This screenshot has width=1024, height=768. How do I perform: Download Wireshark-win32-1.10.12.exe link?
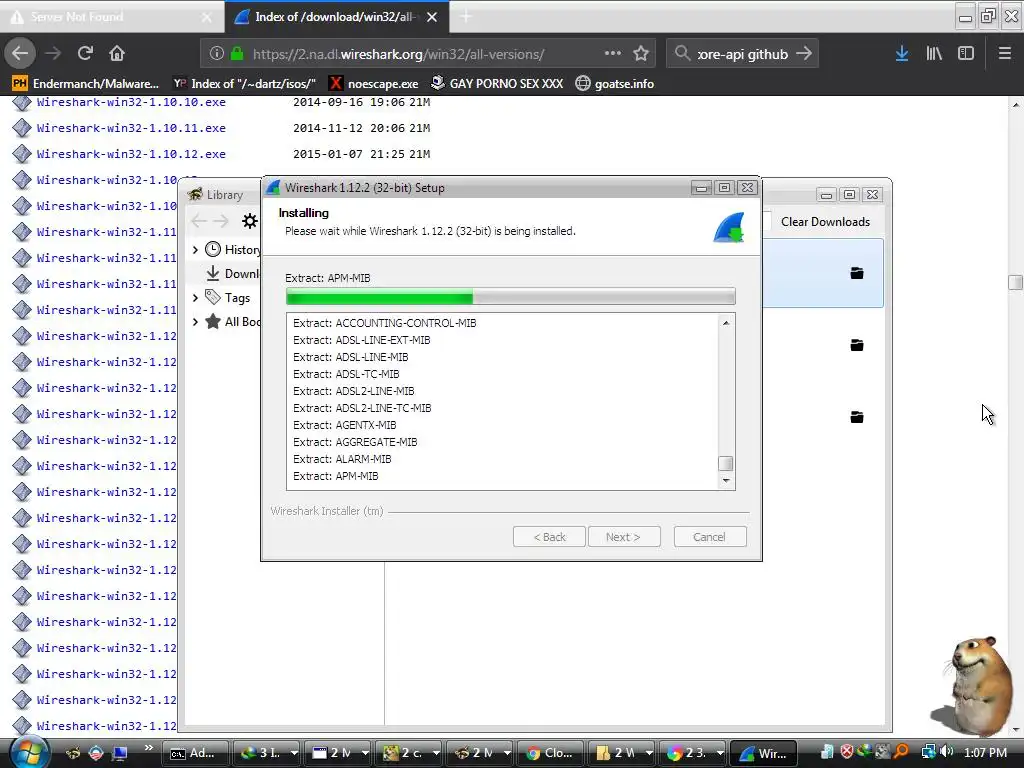(131, 154)
